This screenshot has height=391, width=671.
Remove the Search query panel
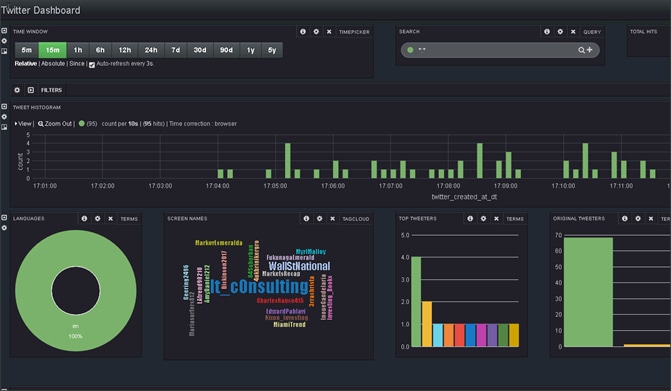coord(573,32)
